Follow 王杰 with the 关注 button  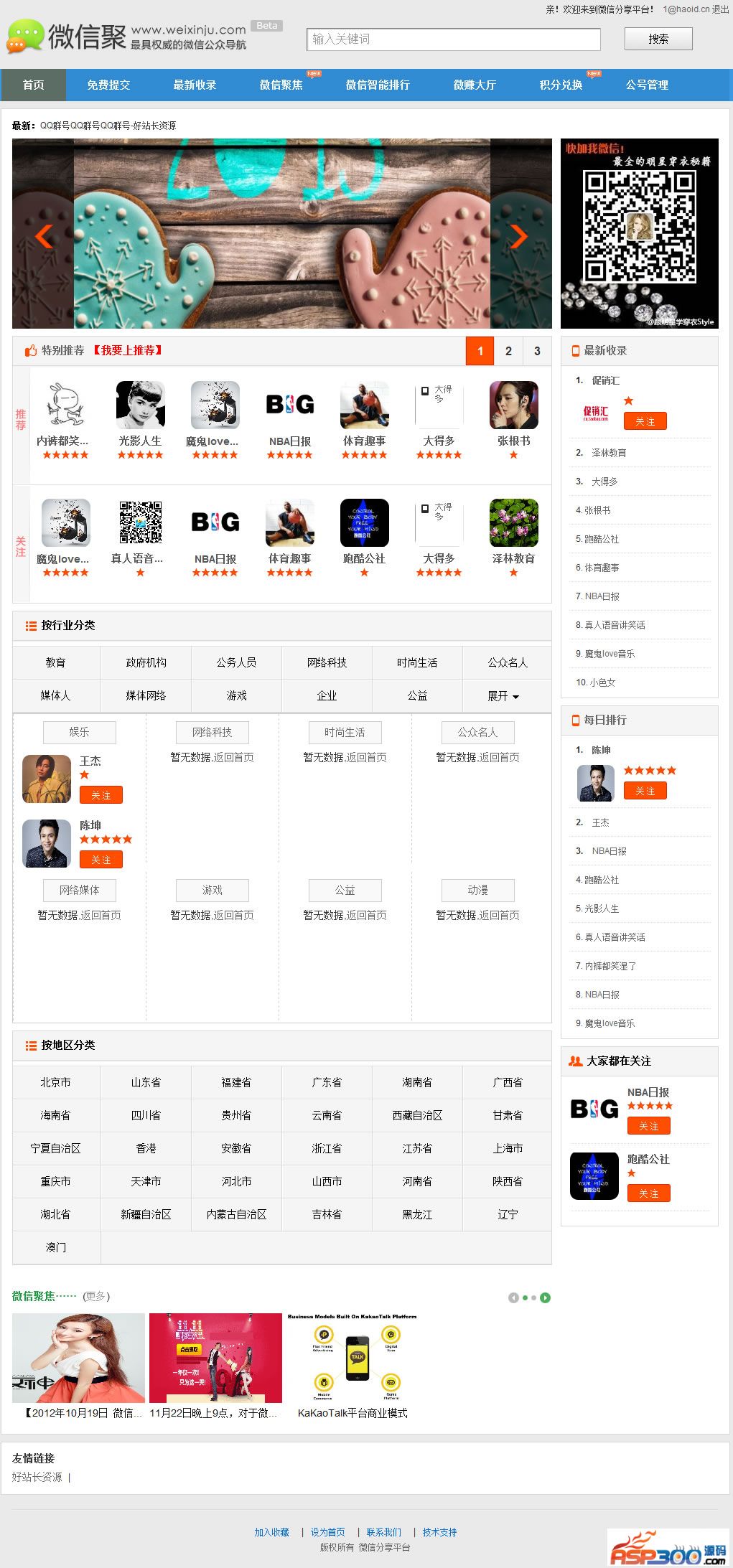coord(101,795)
